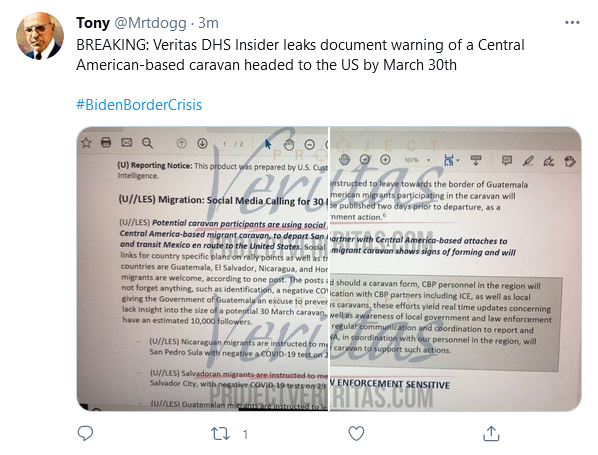
Task: Open the right document image
Action: tap(455, 269)
